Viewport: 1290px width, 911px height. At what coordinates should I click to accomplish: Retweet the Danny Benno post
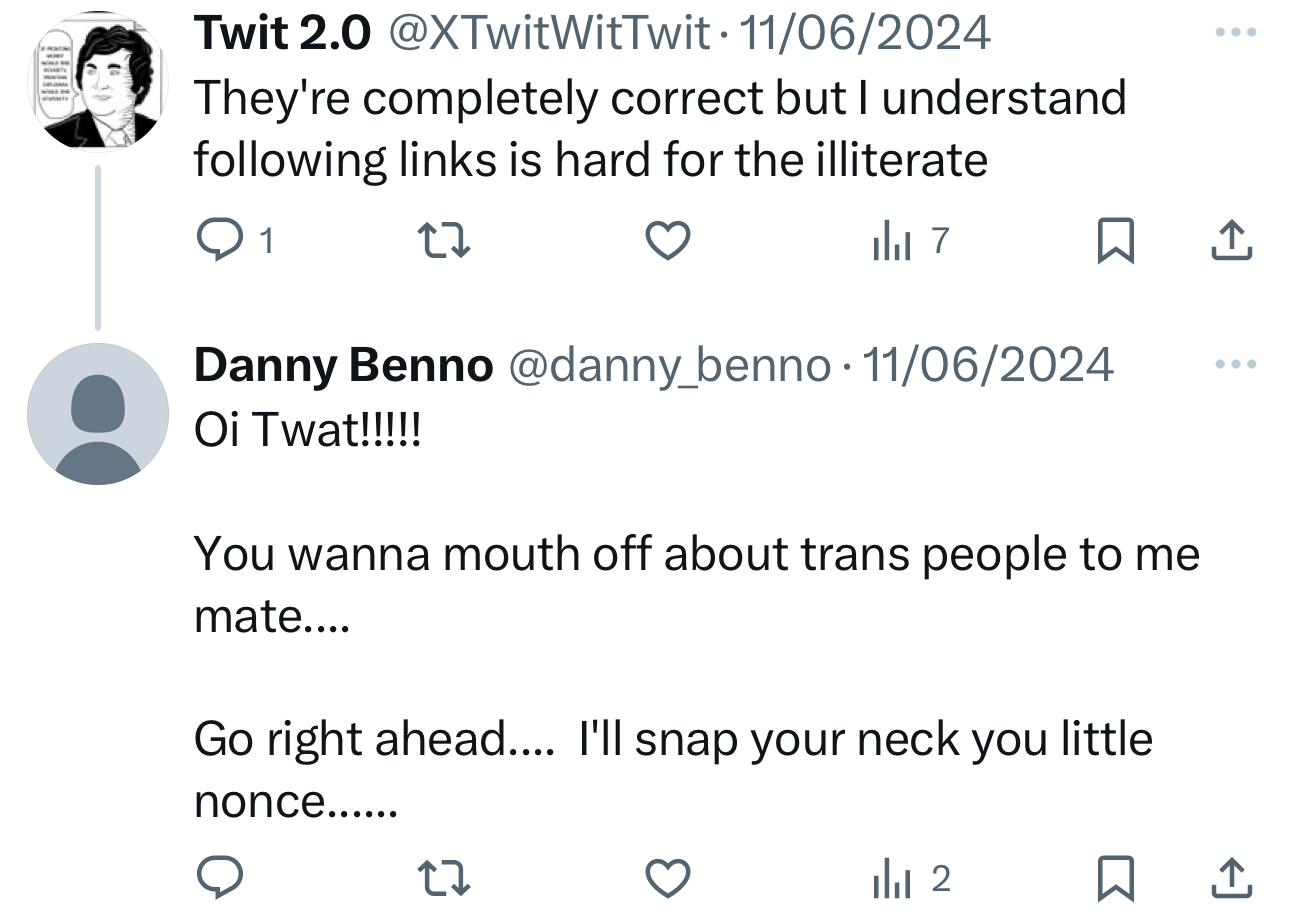tap(441, 879)
